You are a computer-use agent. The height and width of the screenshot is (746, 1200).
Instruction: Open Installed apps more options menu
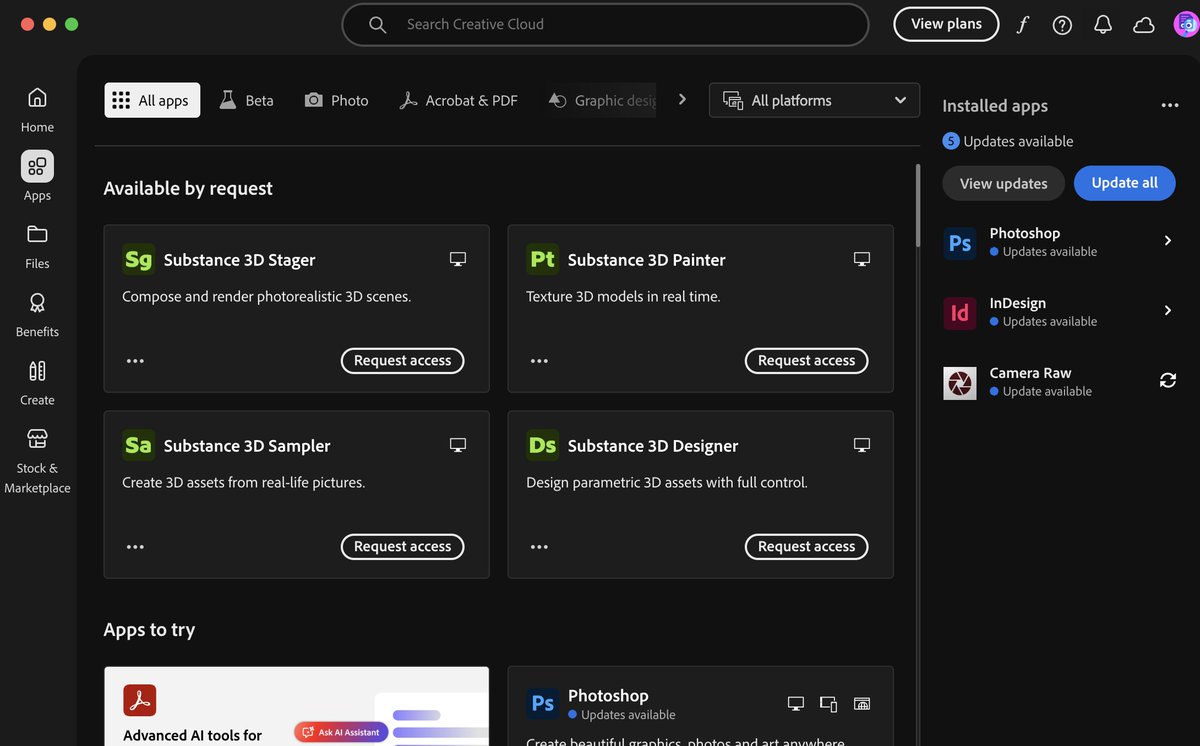(1169, 105)
